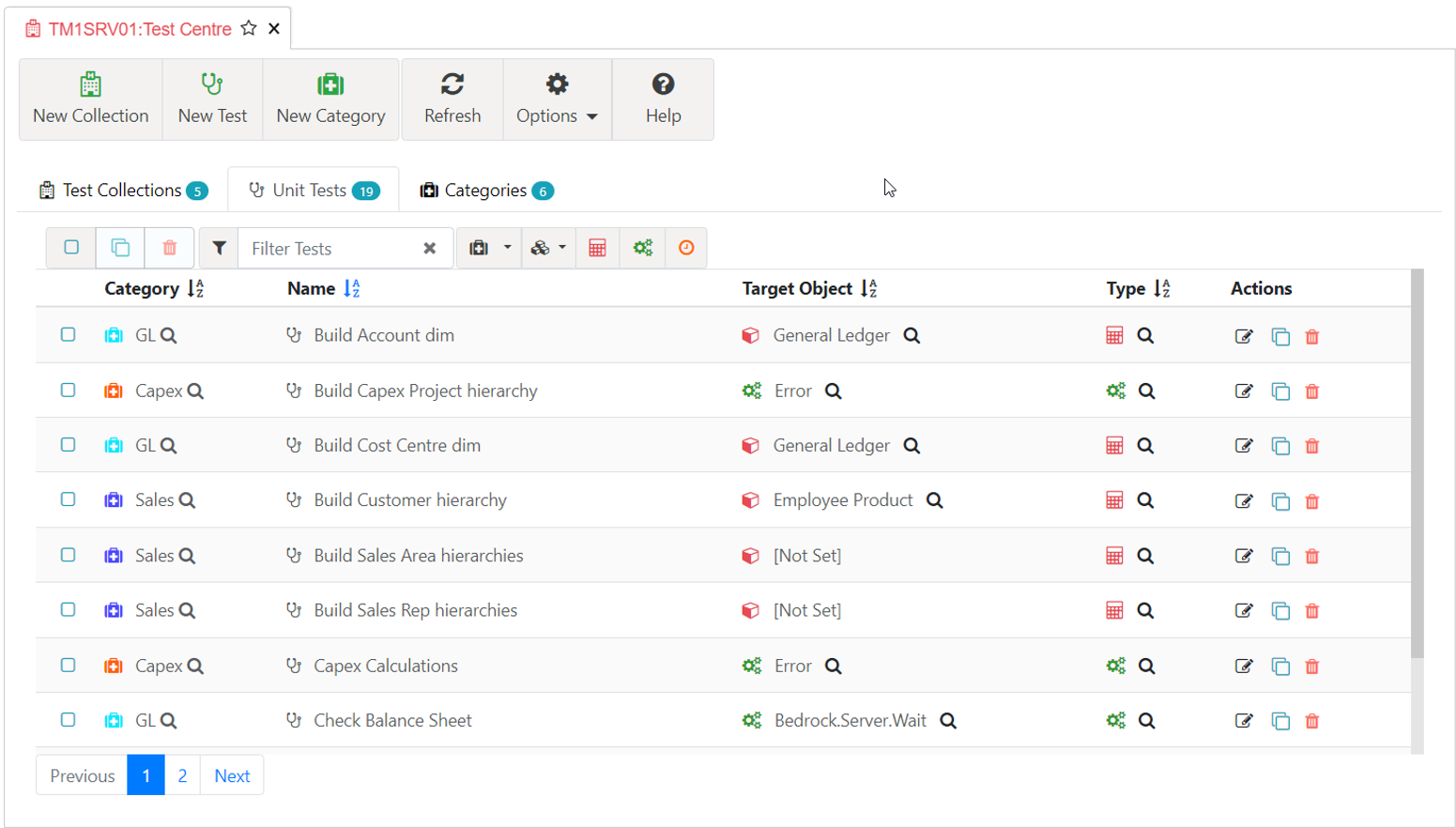Sort the list by Target Object column
This screenshot has width=1456, height=828.
click(868, 289)
